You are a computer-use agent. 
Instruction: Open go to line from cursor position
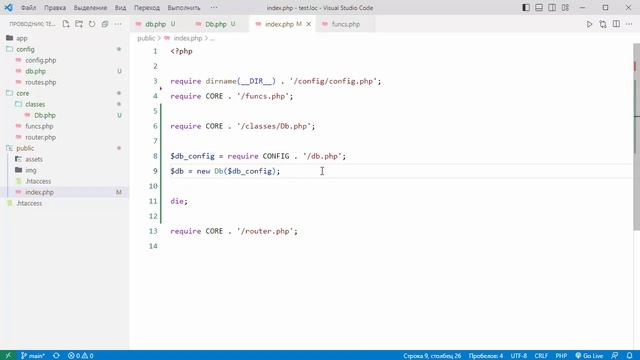[432, 356]
